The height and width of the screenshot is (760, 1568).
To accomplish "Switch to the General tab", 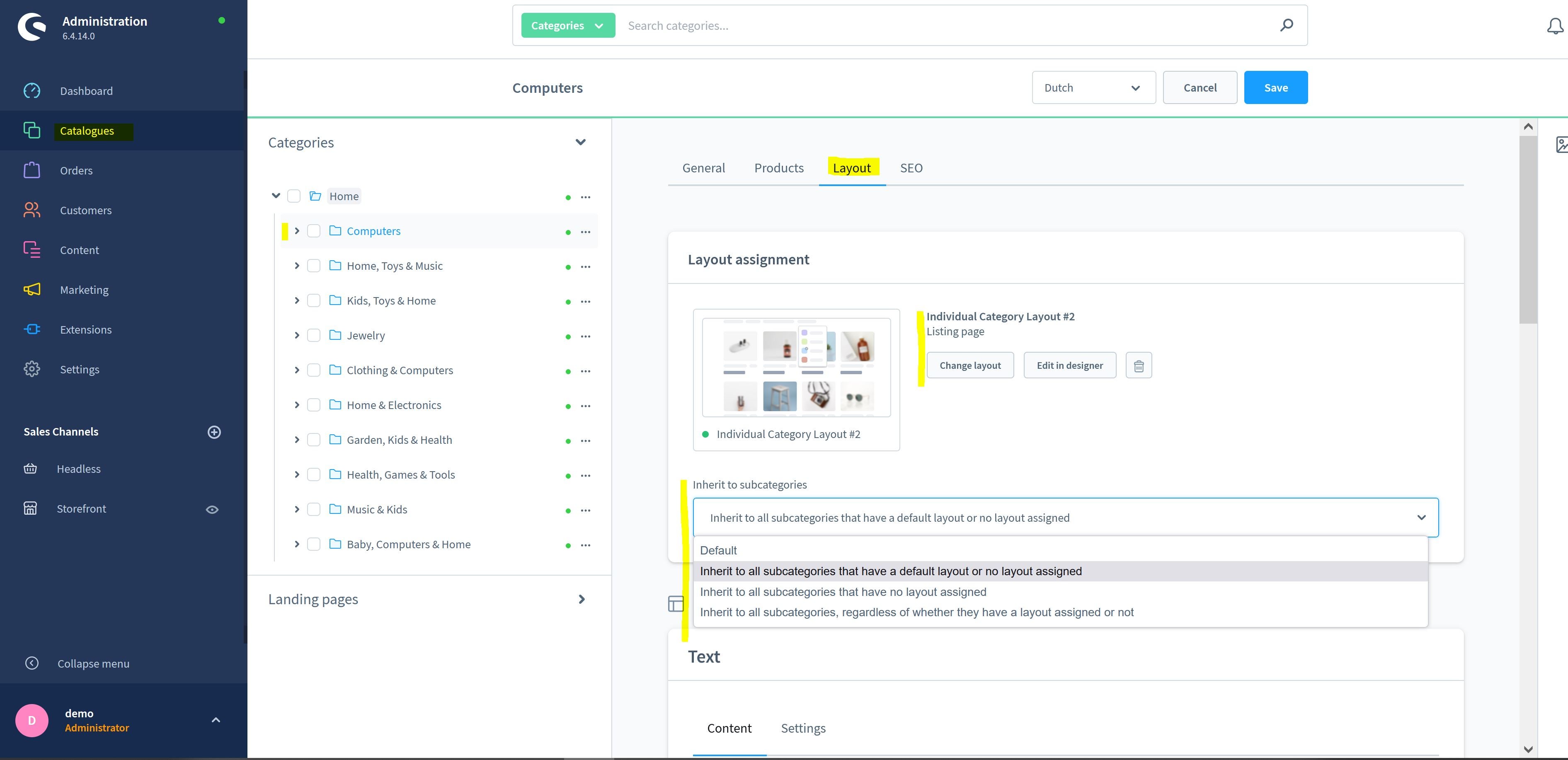I will click(703, 167).
